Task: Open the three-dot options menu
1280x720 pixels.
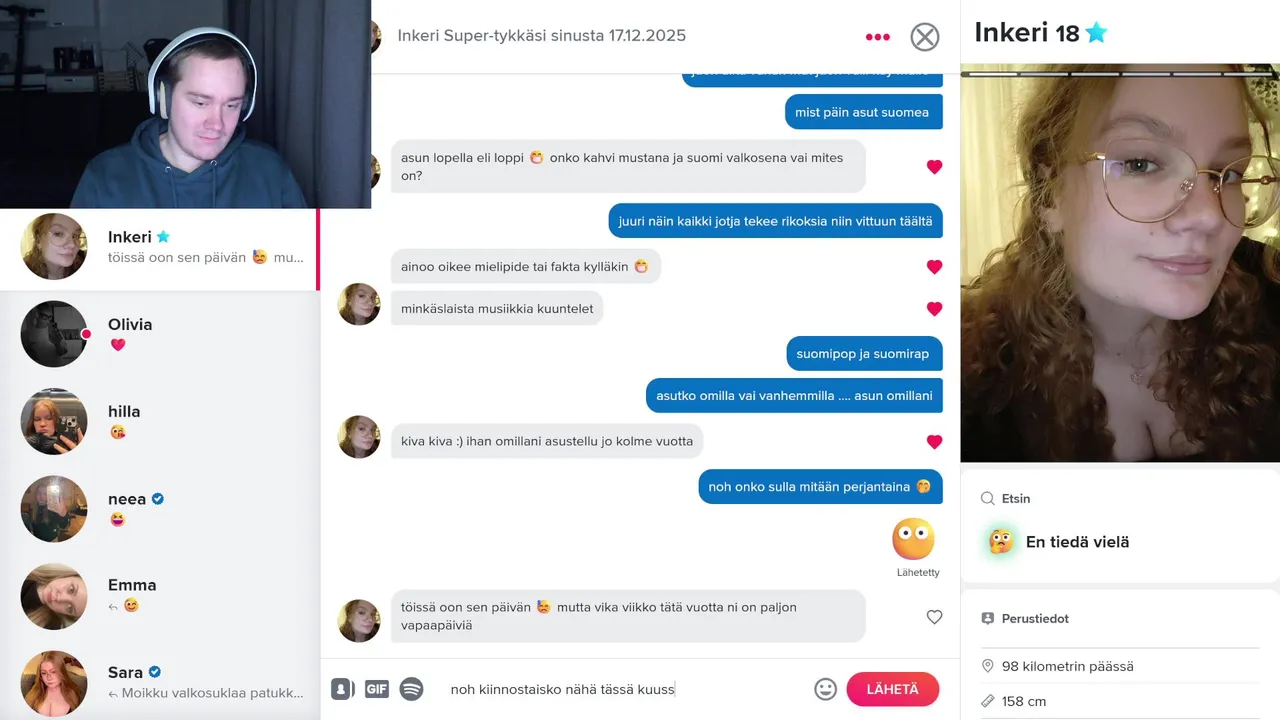Action: tap(877, 37)
